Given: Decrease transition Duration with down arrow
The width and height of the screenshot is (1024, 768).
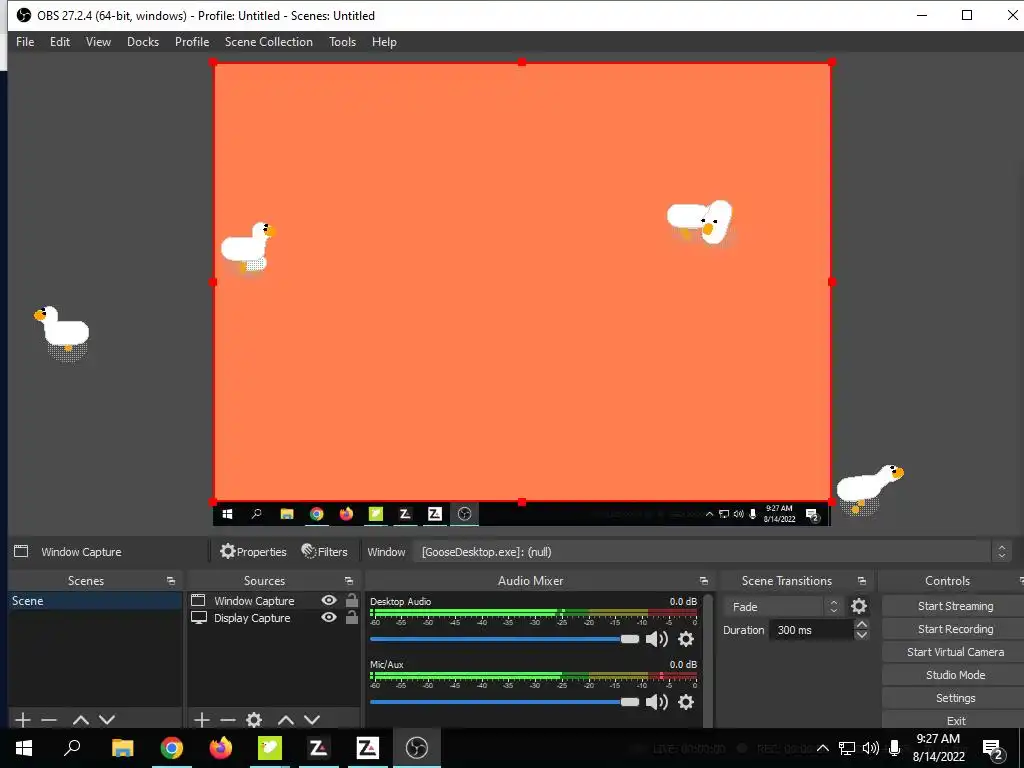Looking at the screenshot, I should [861, 635].
